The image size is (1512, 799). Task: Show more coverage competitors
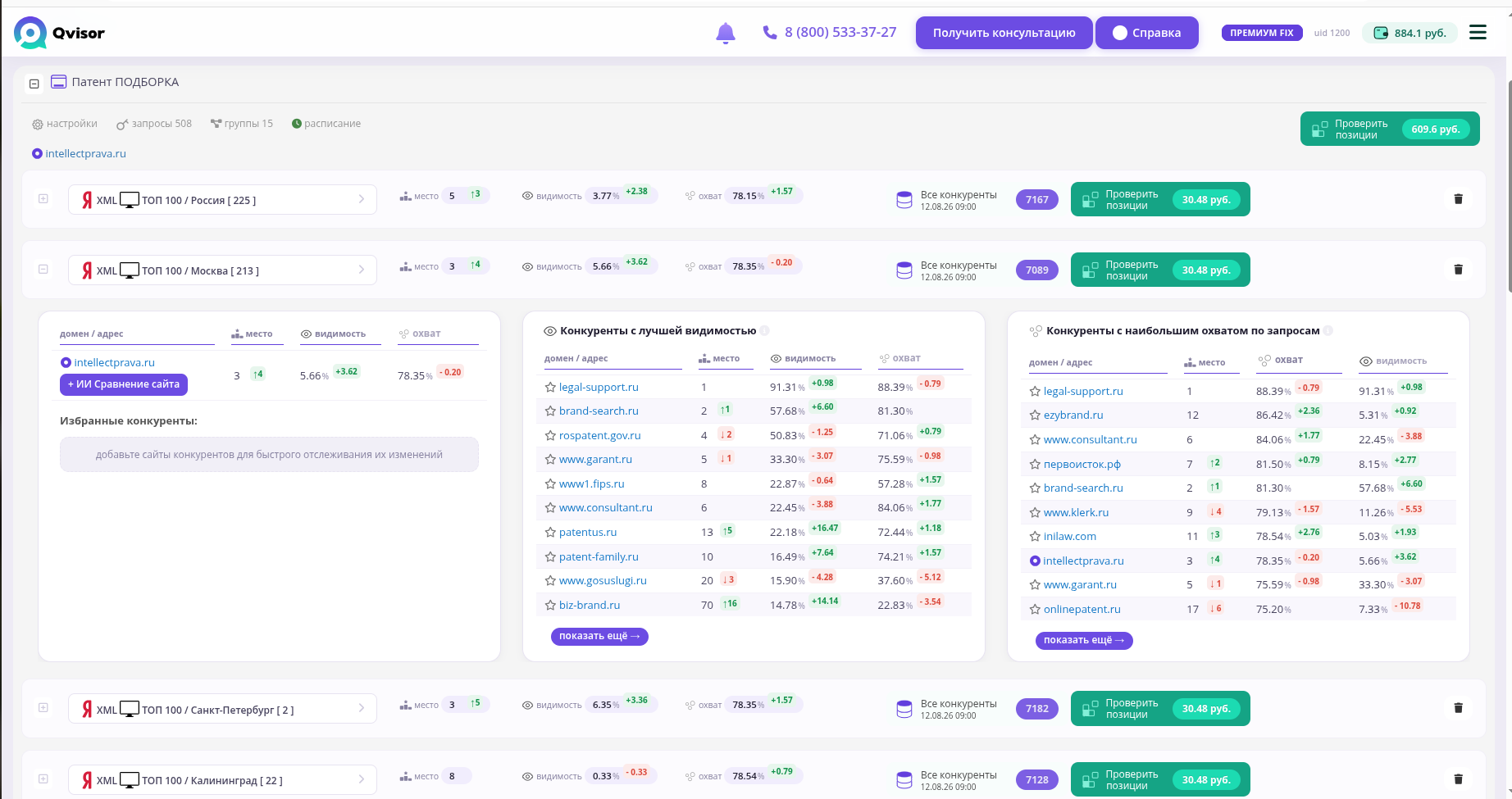pyautogui.click(x=1084, y=641)
